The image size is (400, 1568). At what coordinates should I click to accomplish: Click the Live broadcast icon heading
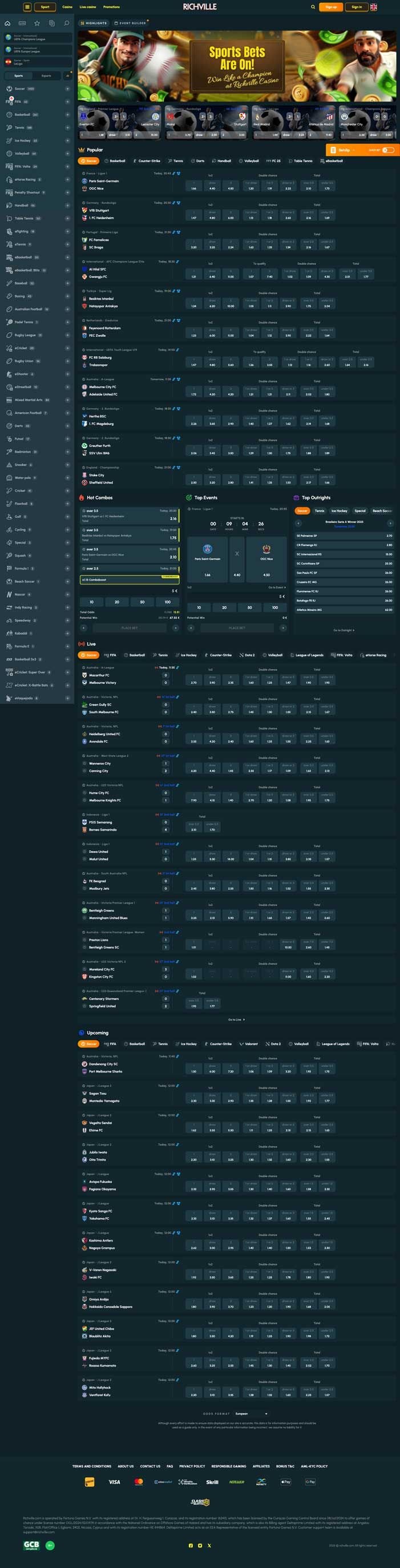[x=82, y=644]
